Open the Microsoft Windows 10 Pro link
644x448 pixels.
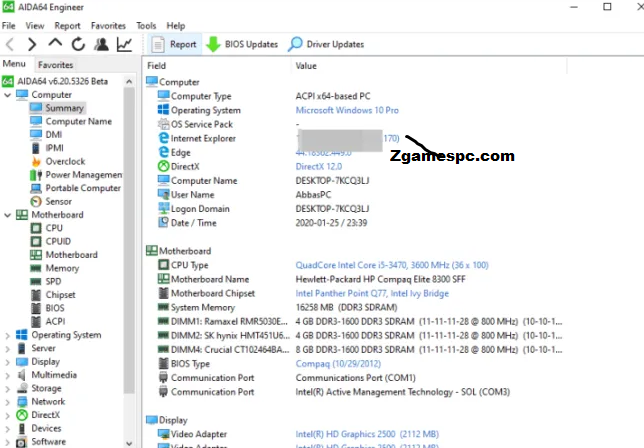(347, 110)
